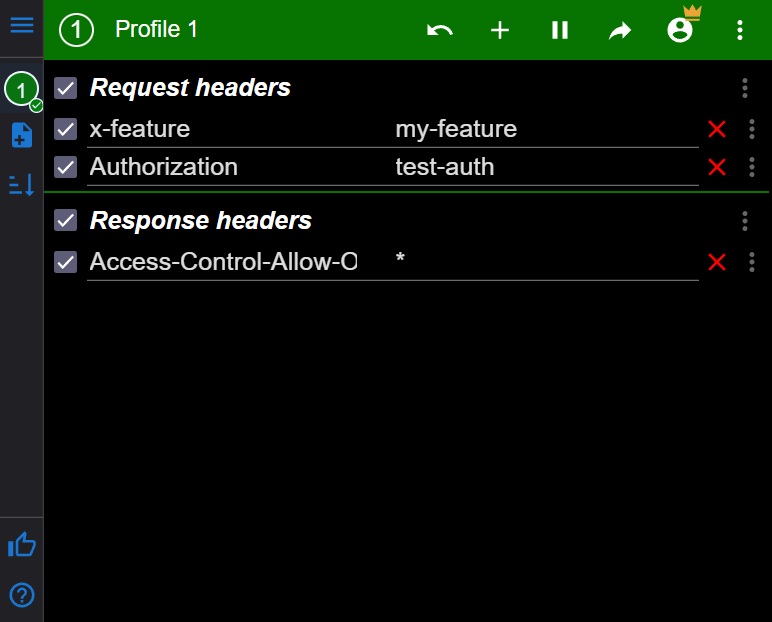Open Request headers section options menu
The width and height of the screenshot is (772, 622).
pos(744,88)
